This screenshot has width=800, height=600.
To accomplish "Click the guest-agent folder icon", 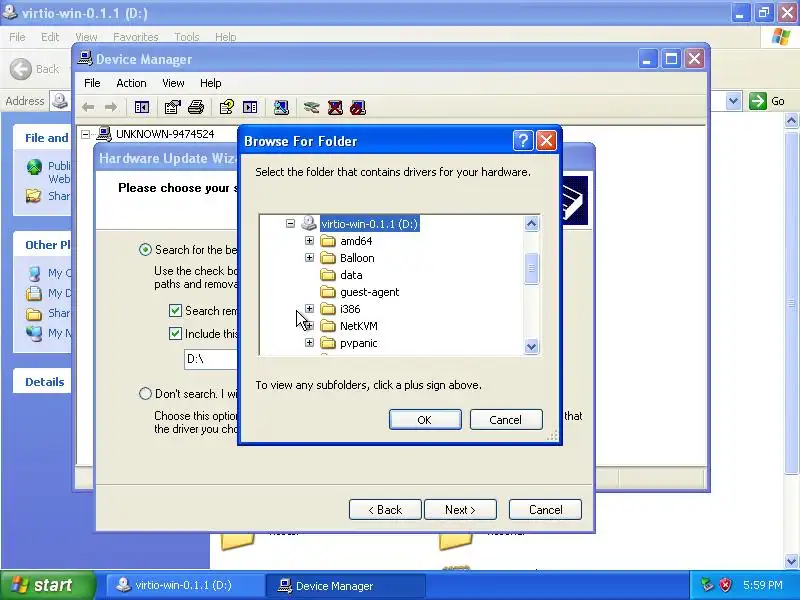I will 328,292.
